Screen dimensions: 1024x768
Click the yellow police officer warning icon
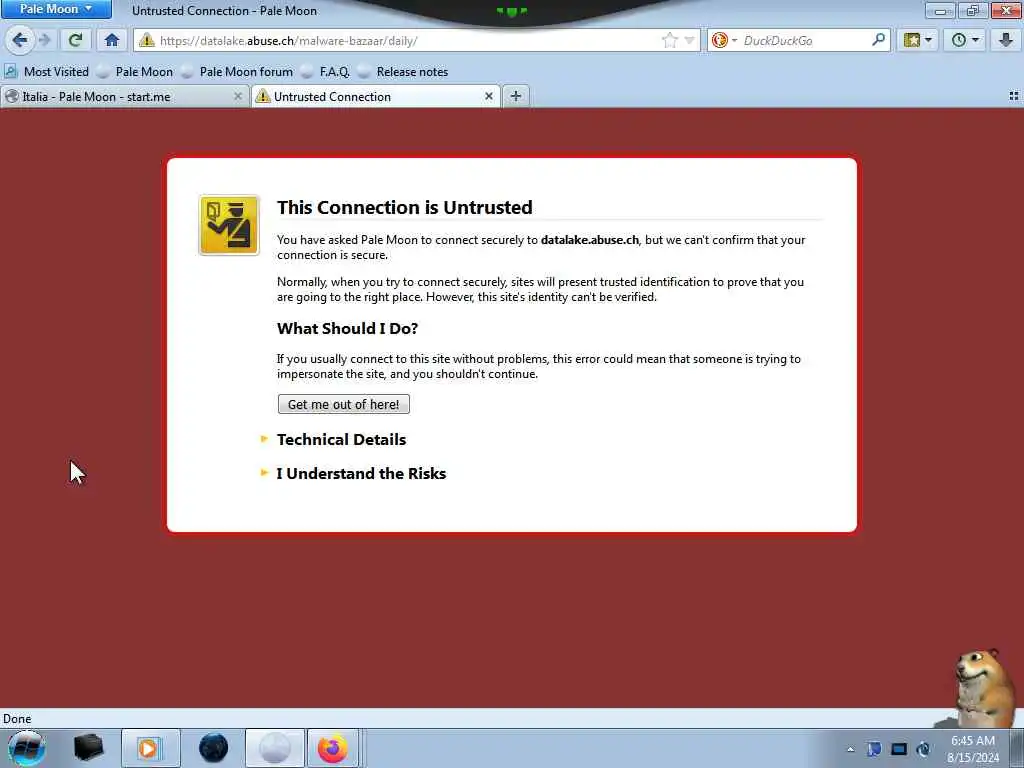pos(229,225)
